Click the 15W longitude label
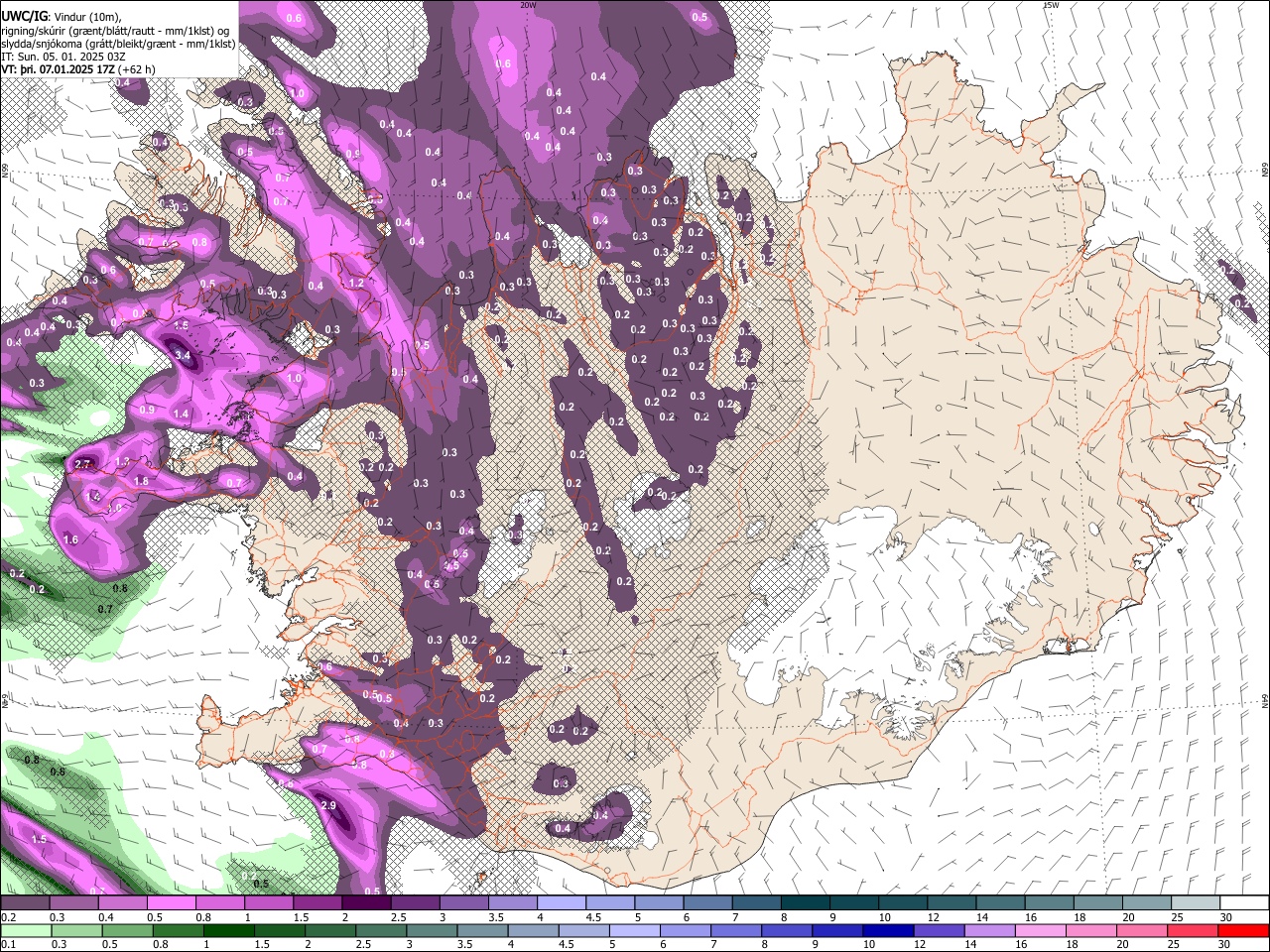 1051,5
